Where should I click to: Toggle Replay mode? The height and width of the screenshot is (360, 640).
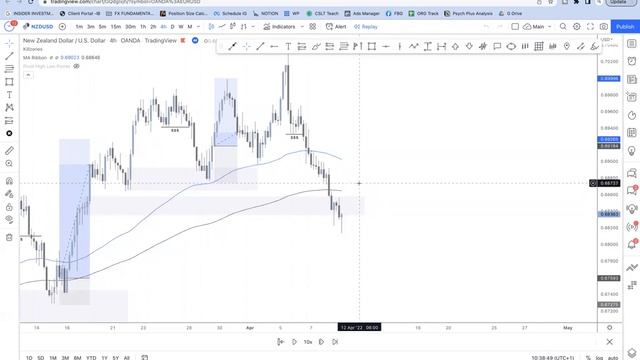366,27
